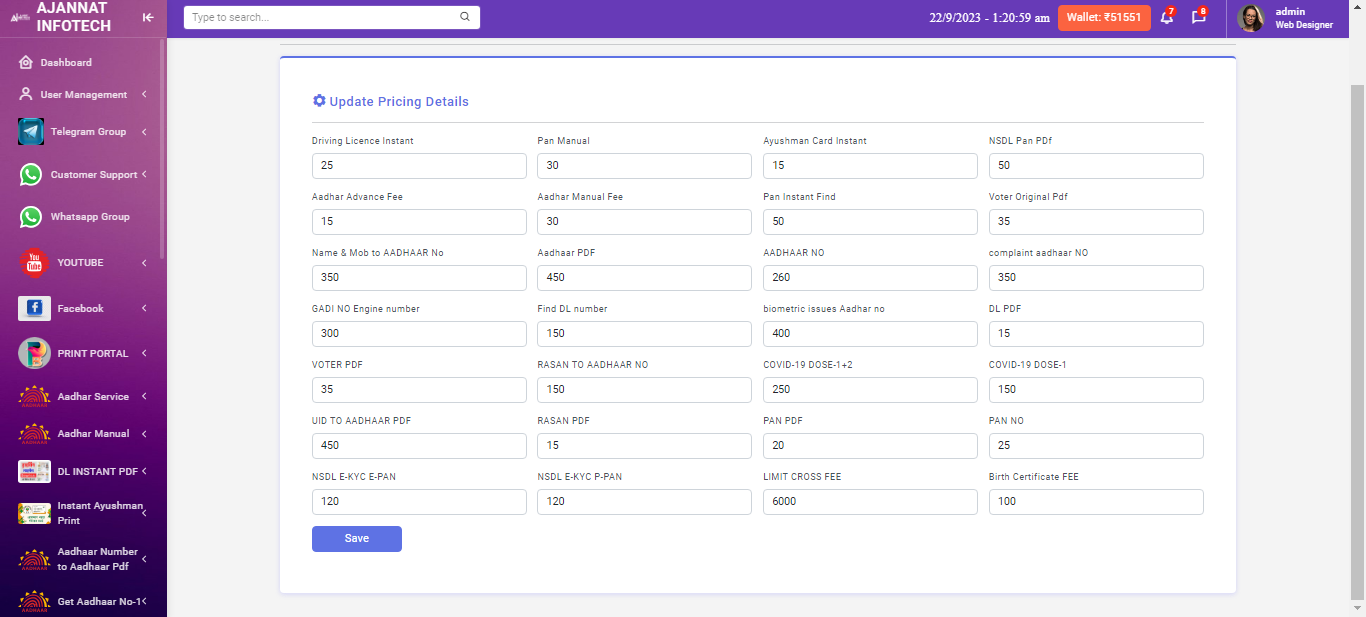The image size is (1366, 617).
Task: Click the Facebook logo icon
Action: point(34,308)
